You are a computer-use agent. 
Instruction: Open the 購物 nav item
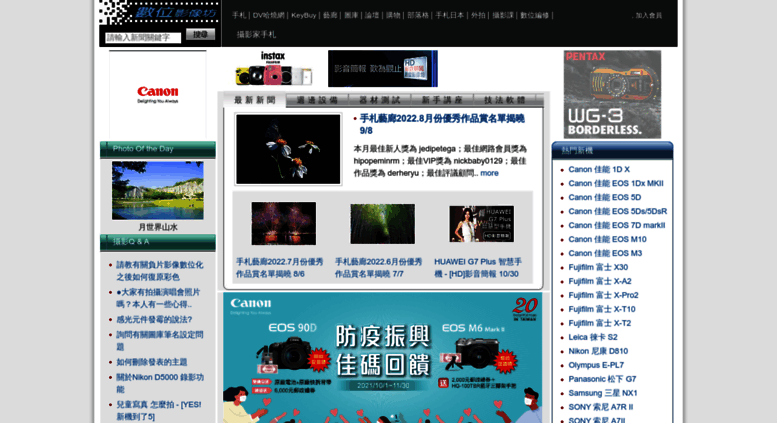coord(393,15)
